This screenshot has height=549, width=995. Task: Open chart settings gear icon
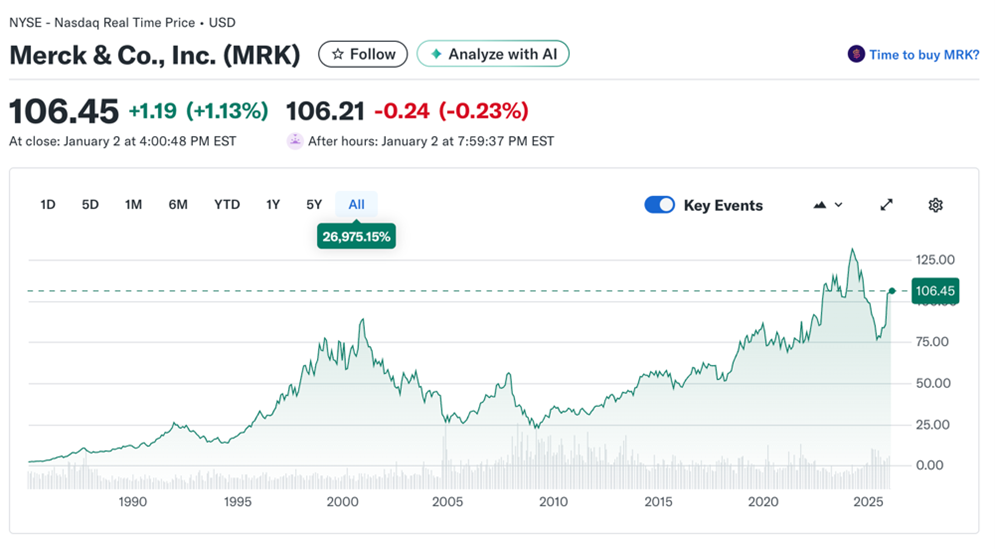tap(935, 205)
